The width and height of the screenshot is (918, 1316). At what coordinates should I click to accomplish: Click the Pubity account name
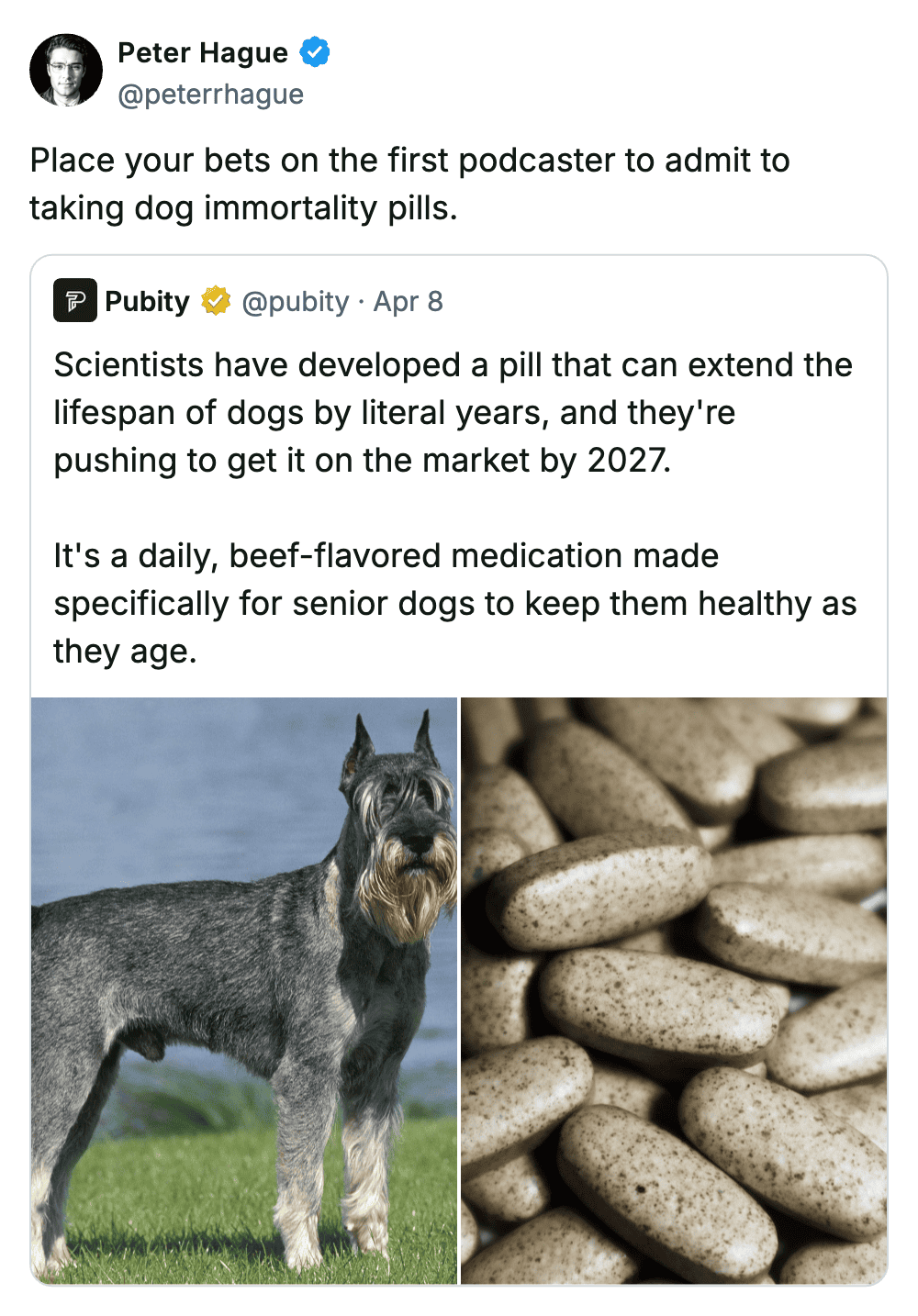coord(147,301)
